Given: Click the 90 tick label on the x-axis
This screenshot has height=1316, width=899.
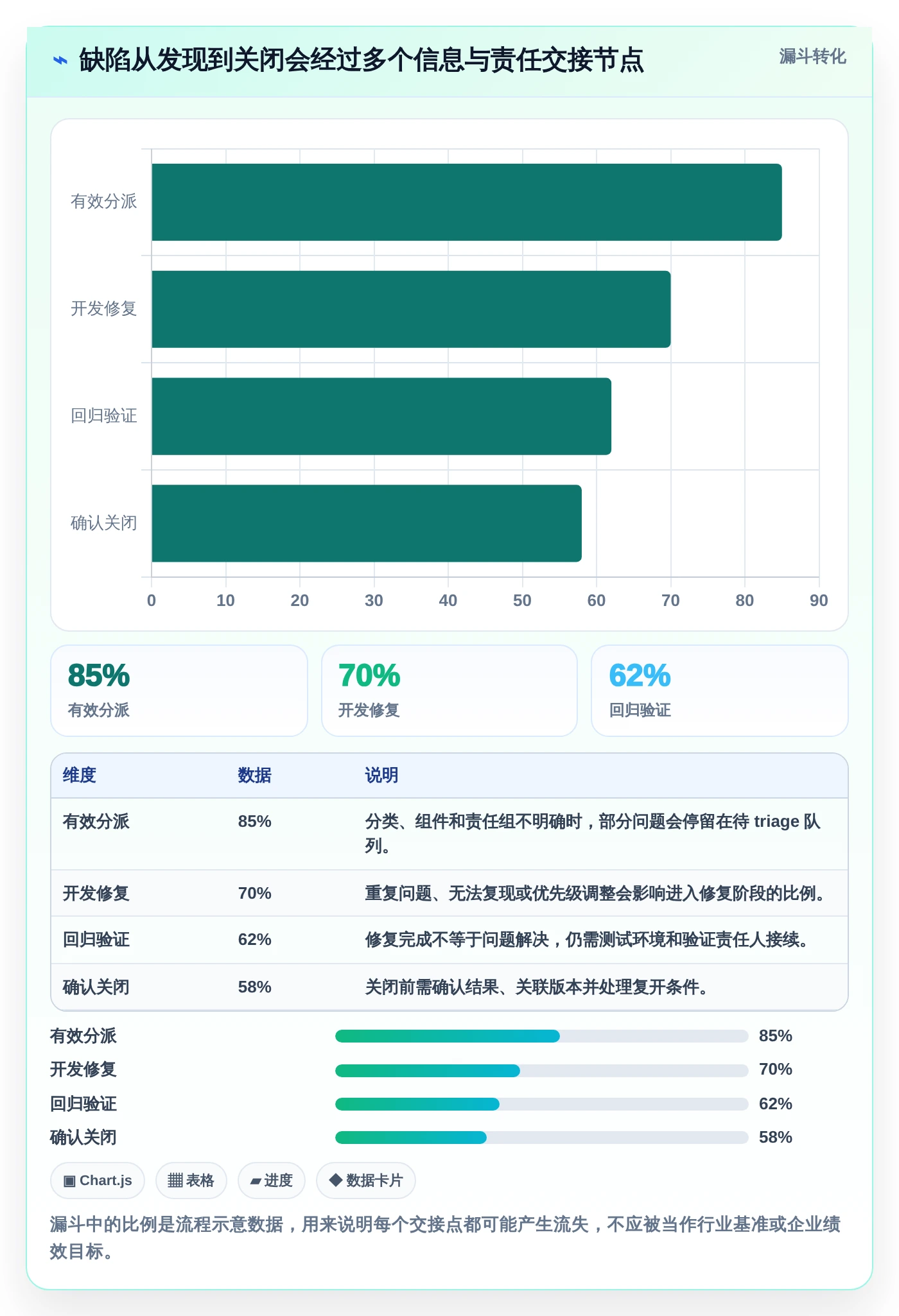Looking at the screenshot, I should click(819, 600).
